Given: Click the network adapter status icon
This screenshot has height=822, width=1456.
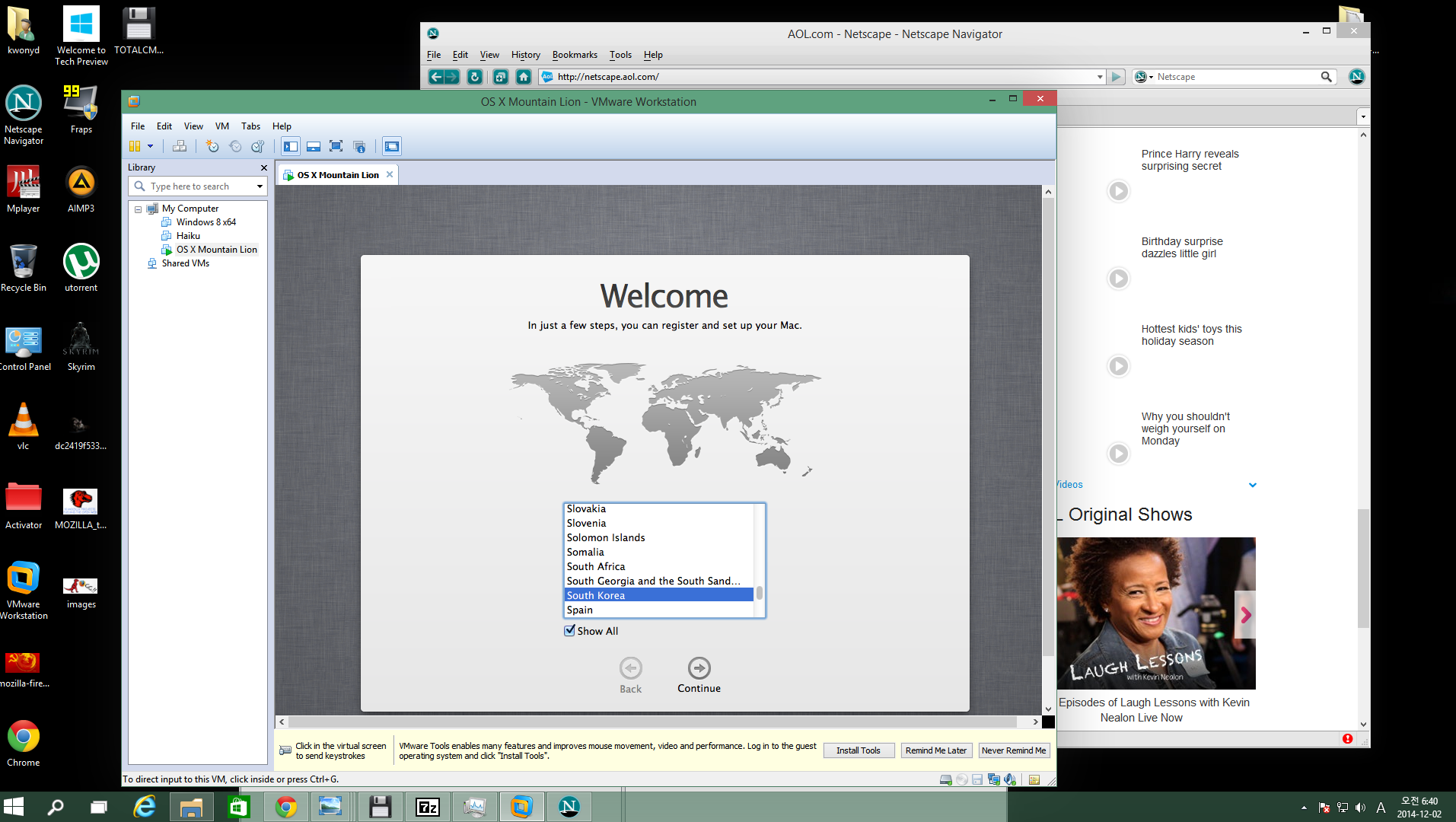Looking at the screenshot, I should 994,779.
